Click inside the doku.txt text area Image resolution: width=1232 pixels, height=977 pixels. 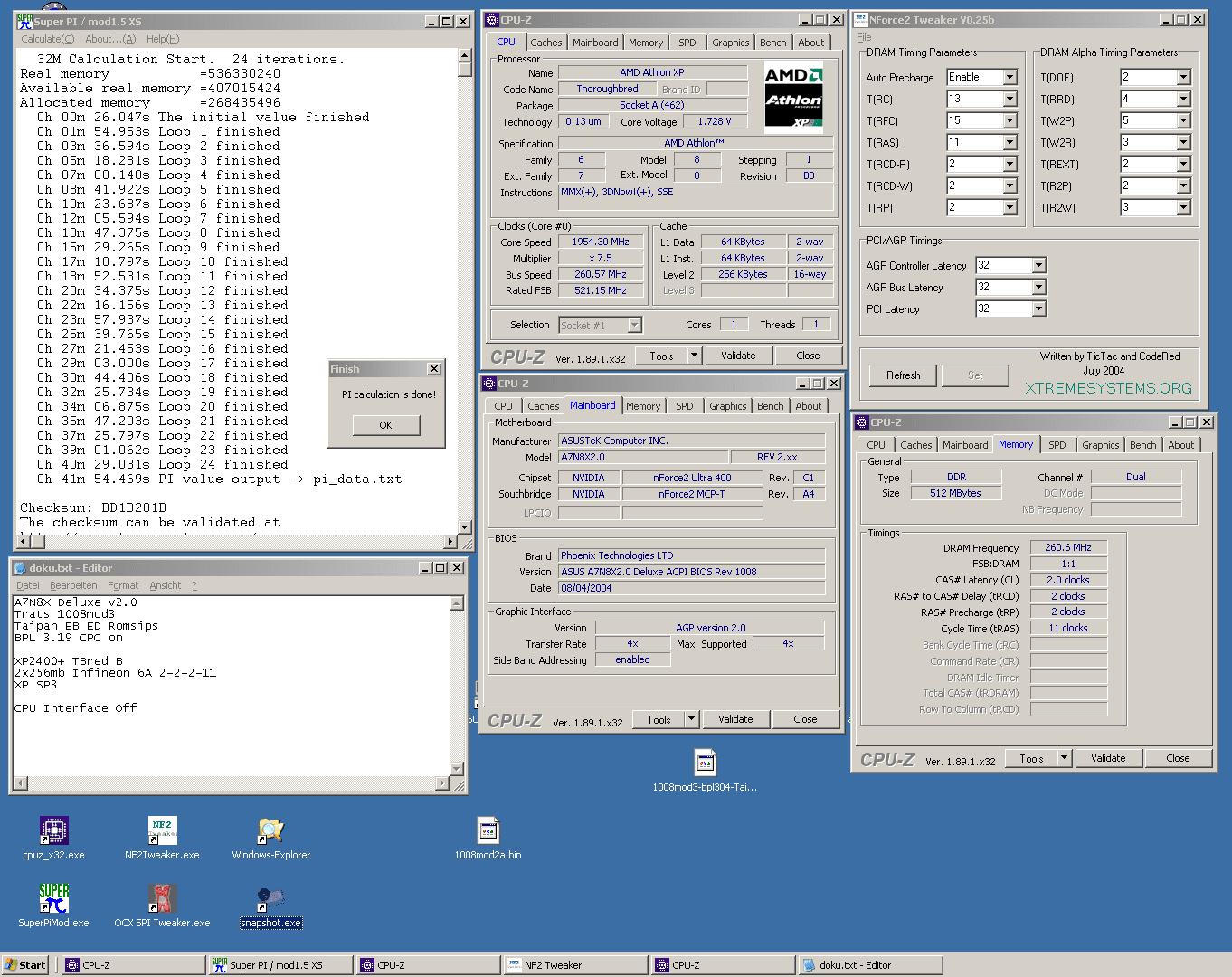coord(231,686)
